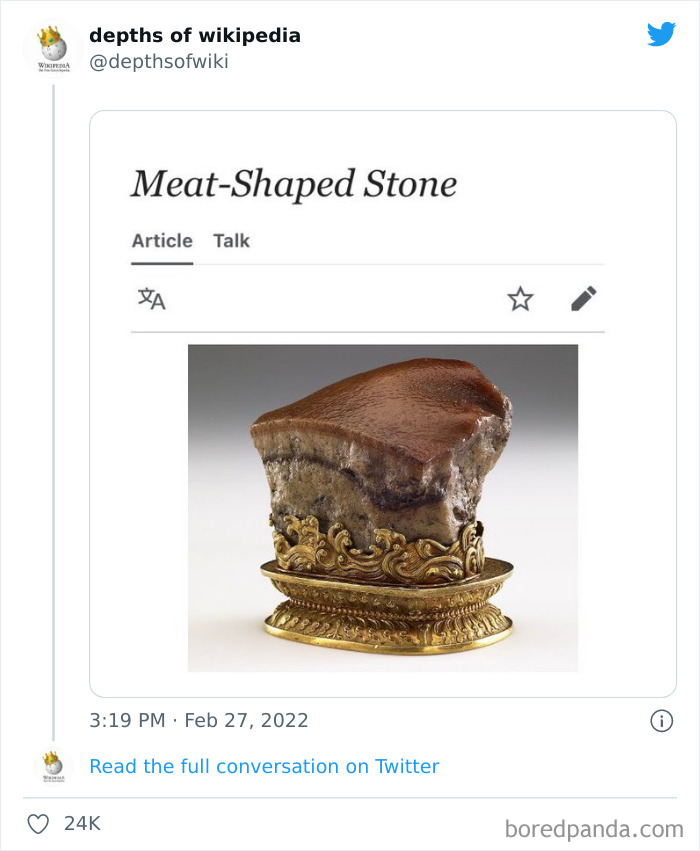Click the Meat-Shaped Stone article title
The width and height of the screenshot is (700, 851).
point(293,184)
